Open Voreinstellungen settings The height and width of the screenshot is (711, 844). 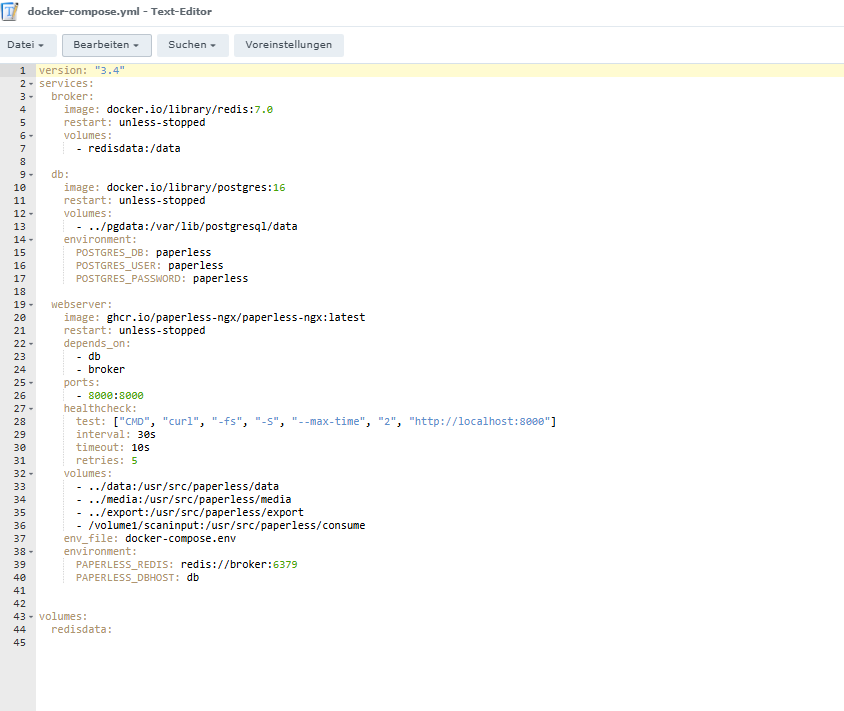289,45
